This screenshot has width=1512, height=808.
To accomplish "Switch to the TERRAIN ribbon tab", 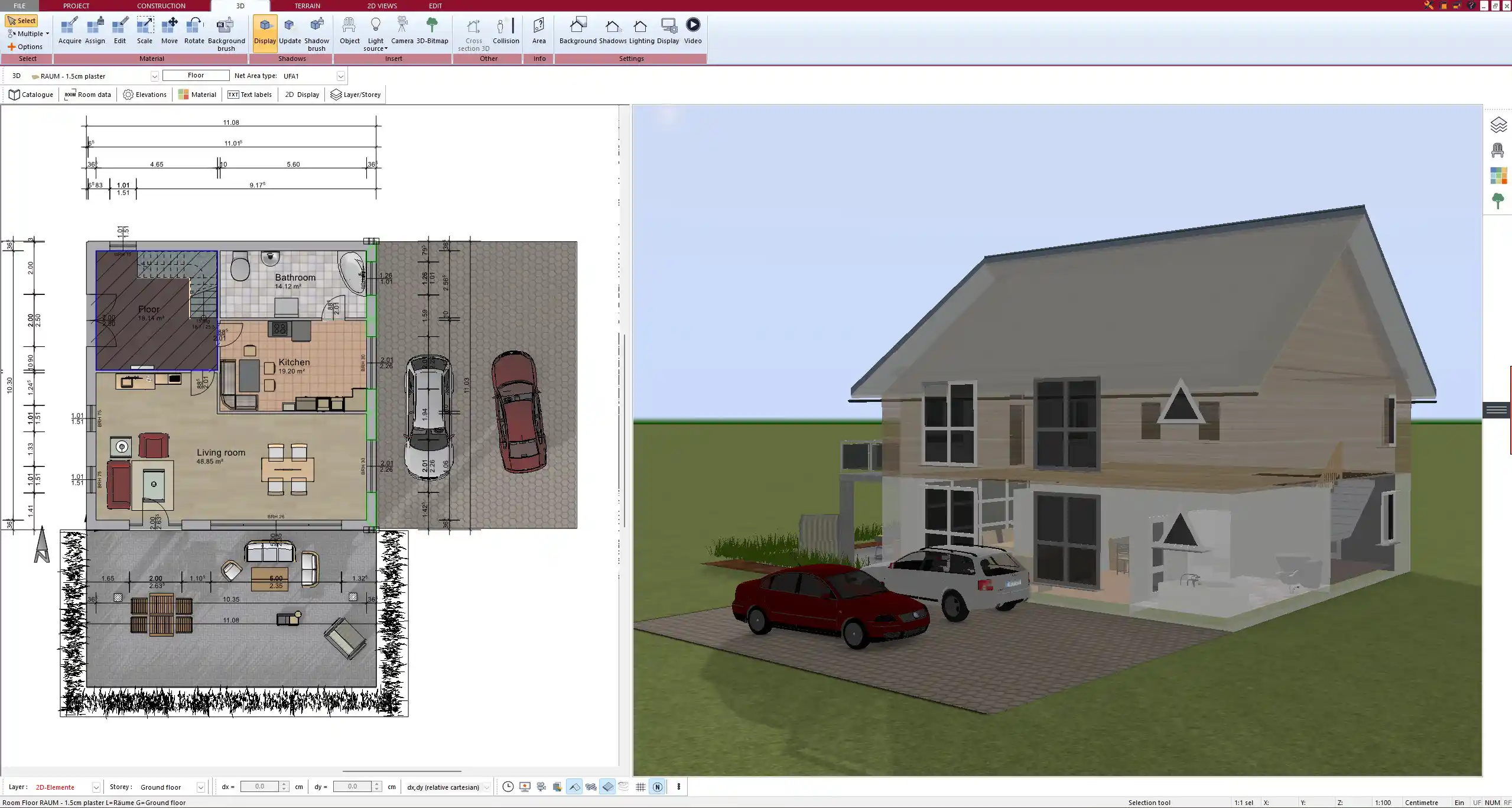I will 307,5.
